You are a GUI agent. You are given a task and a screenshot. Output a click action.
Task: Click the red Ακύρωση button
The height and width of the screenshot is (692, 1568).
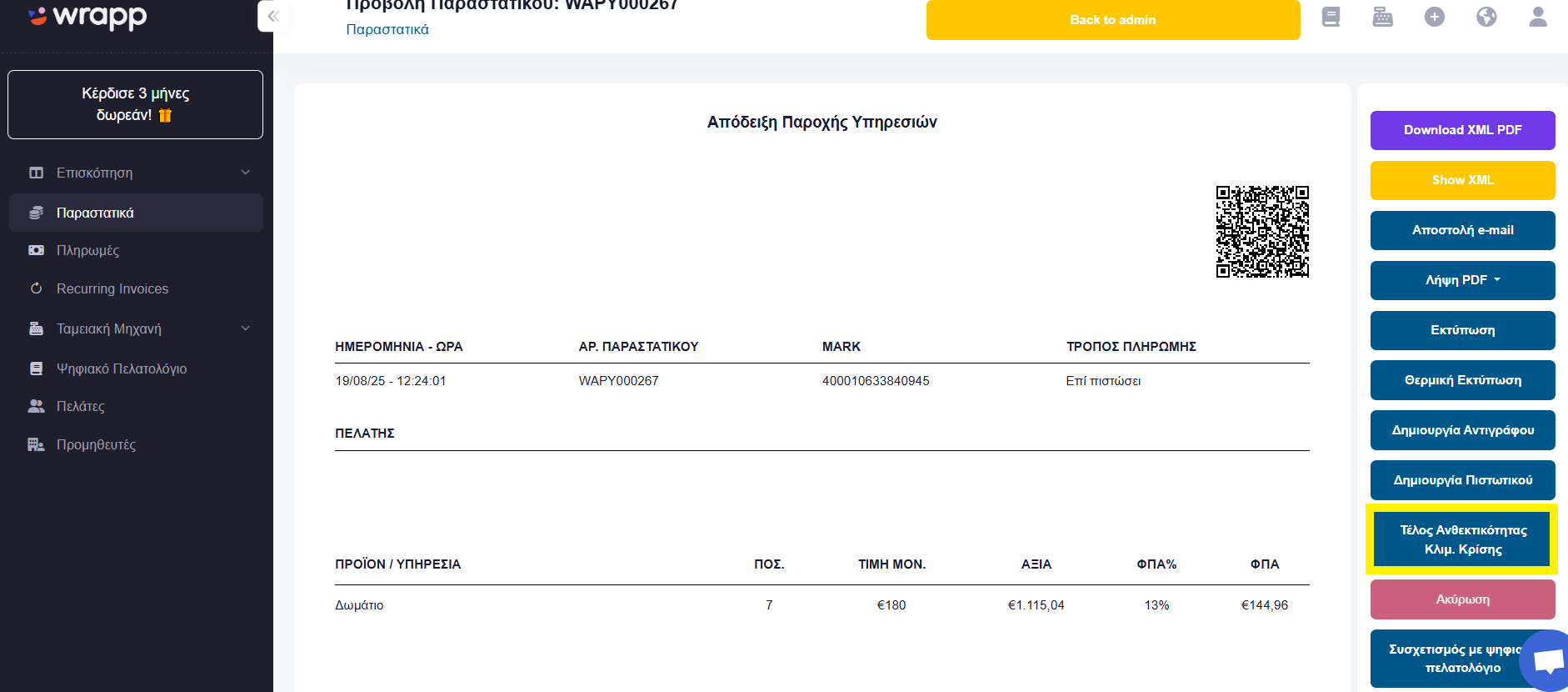1463,599
